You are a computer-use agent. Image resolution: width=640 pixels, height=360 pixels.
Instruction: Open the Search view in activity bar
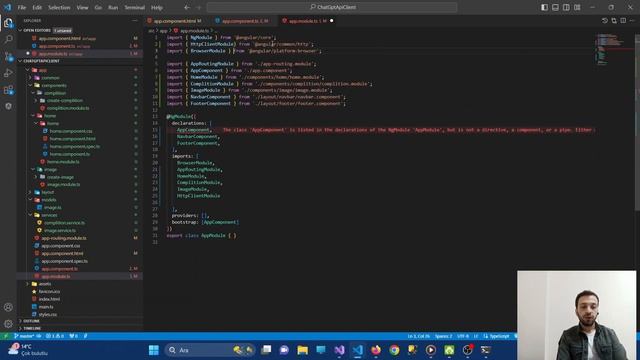point(8,40)
